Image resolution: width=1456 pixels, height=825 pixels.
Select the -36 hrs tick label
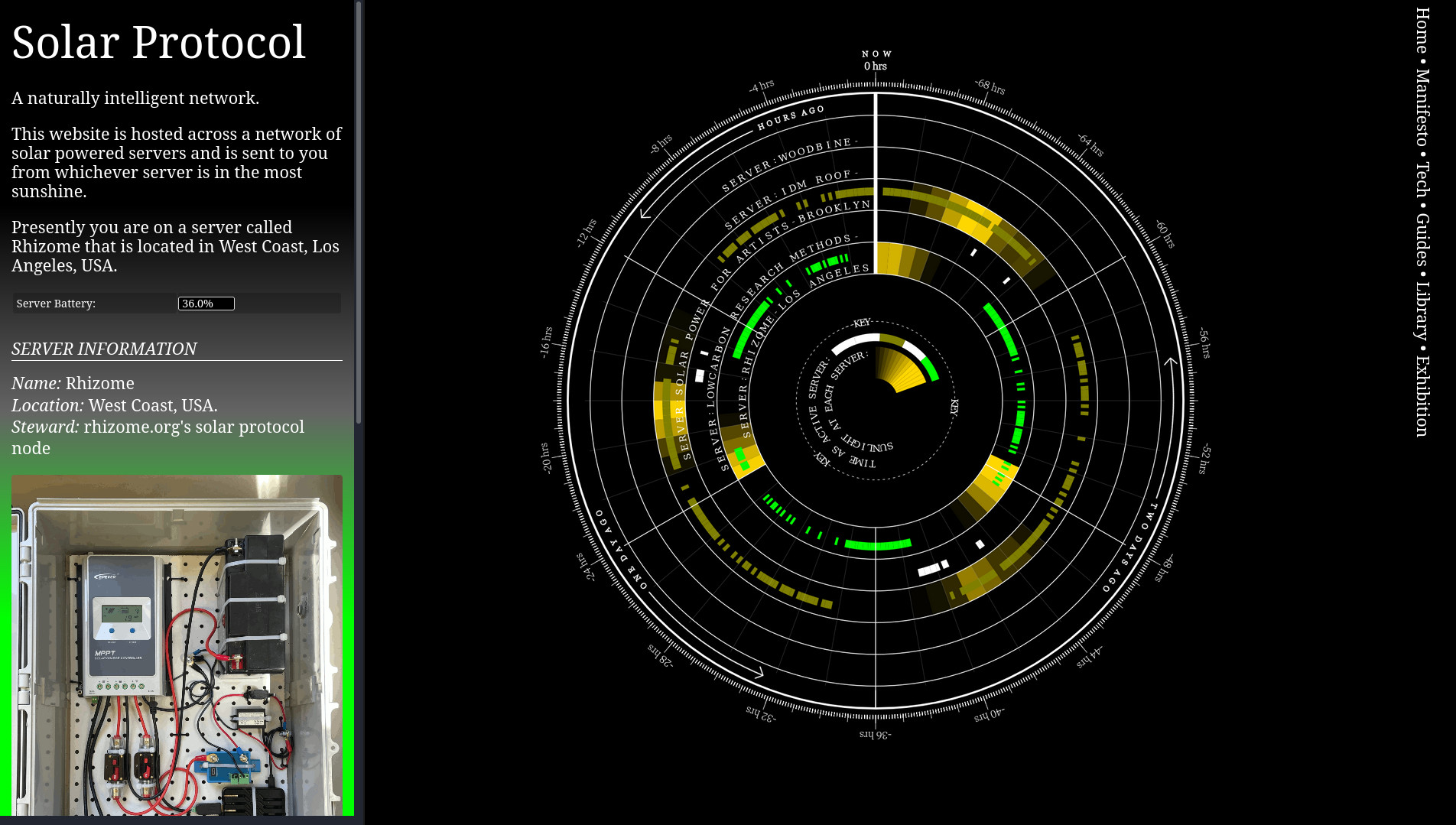pyautogui.click(x=876, y=735)
